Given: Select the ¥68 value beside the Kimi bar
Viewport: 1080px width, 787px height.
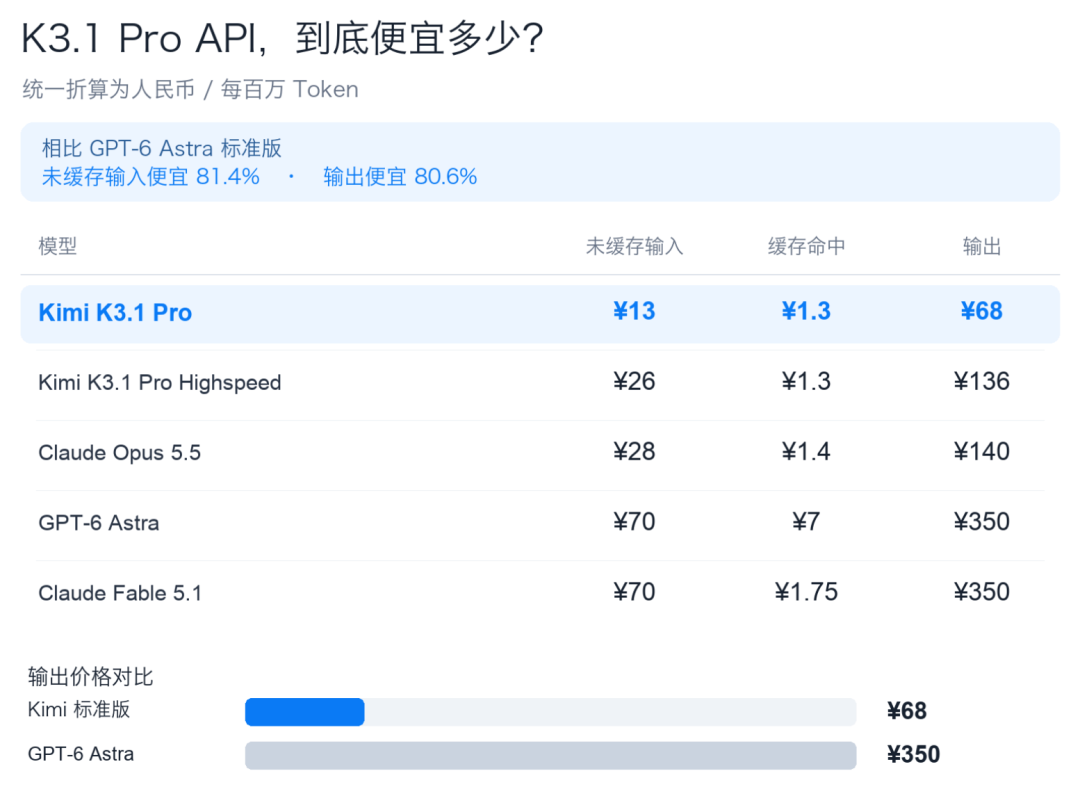Looking at the screenshot, I should (907, 711).
